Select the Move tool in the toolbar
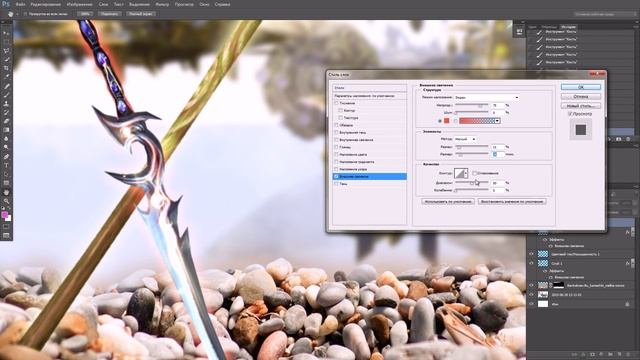This screenshot has height=360, width=640. [6, 33]
